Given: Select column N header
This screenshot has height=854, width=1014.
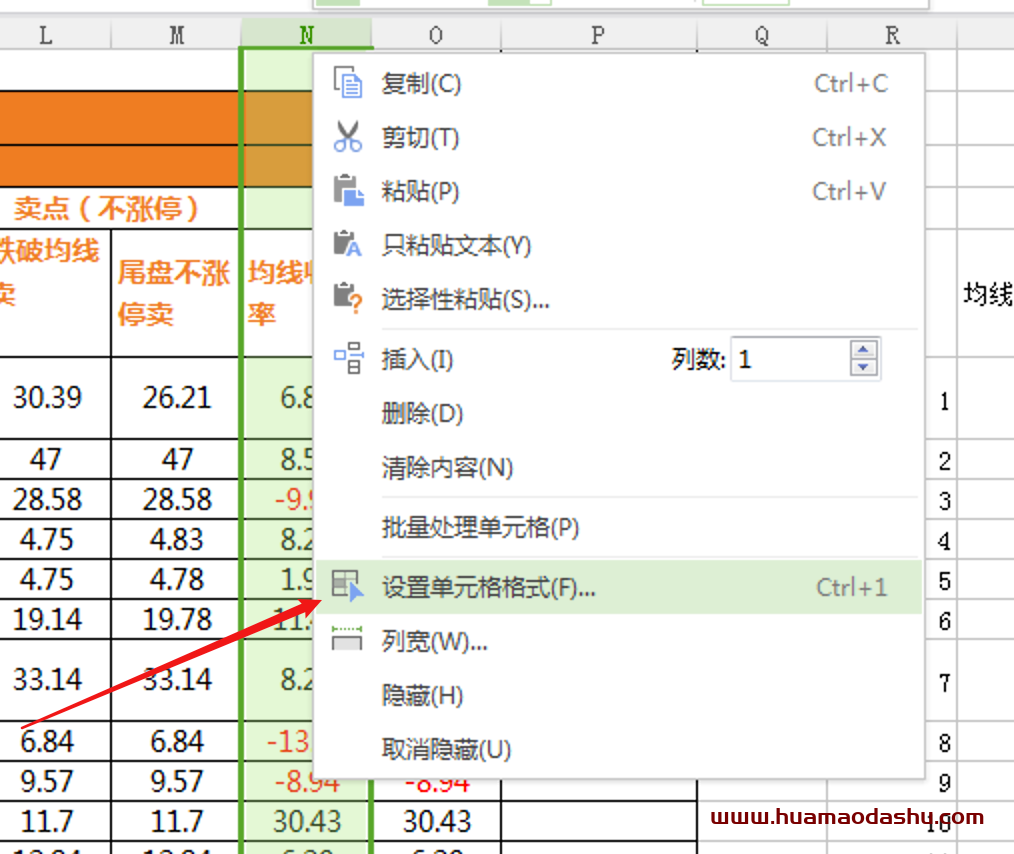Looking at the screenshot, I should pos(307,34).
